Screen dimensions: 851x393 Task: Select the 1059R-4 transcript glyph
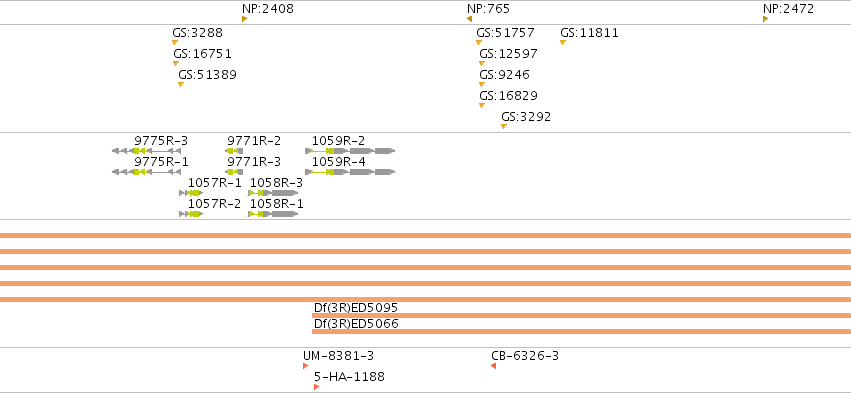(x=350, y=172)
